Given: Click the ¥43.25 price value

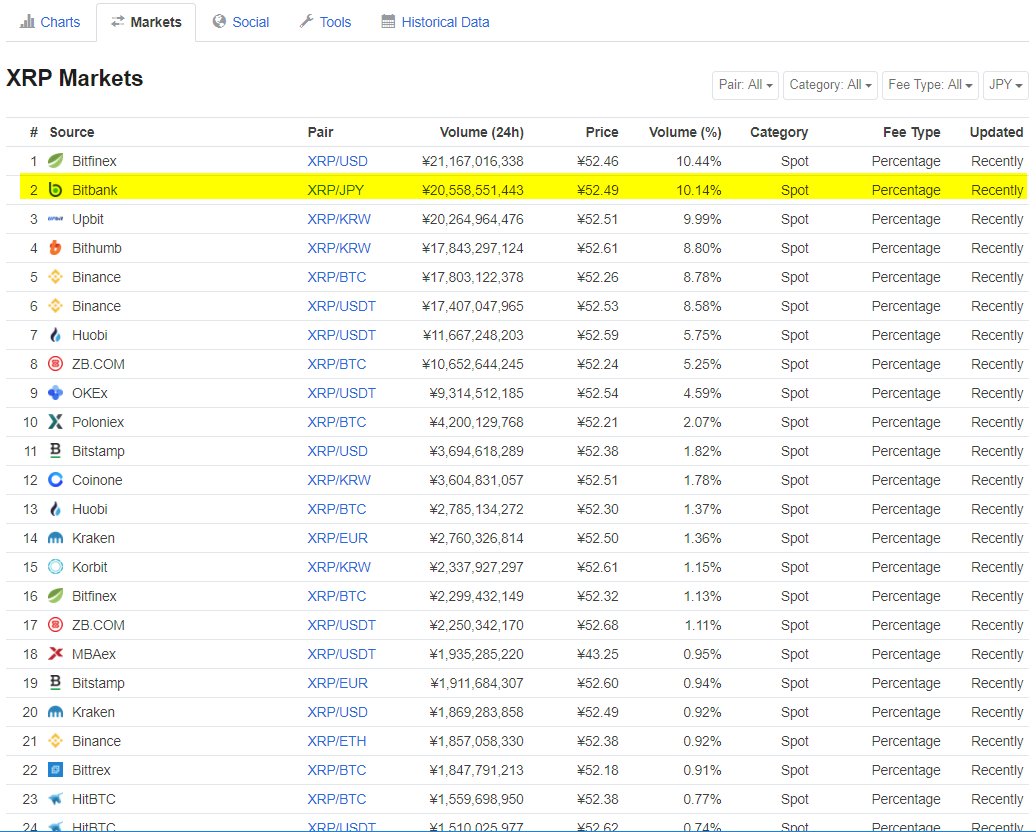Looking at the screenshot, I should tap(598, 654).
